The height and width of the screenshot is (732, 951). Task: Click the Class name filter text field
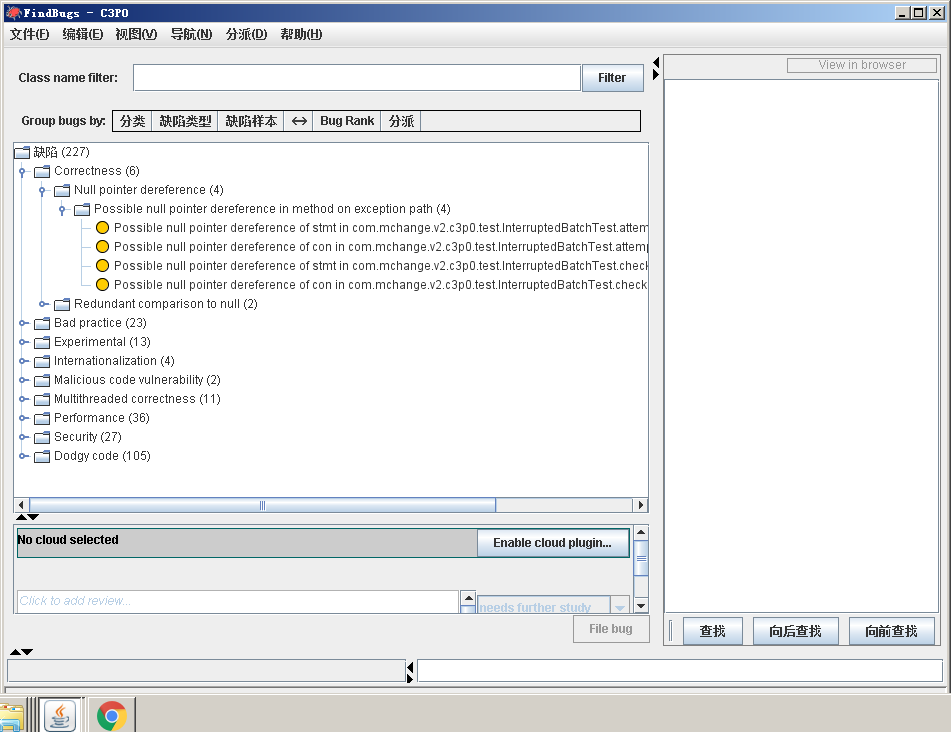click(357, 78)
